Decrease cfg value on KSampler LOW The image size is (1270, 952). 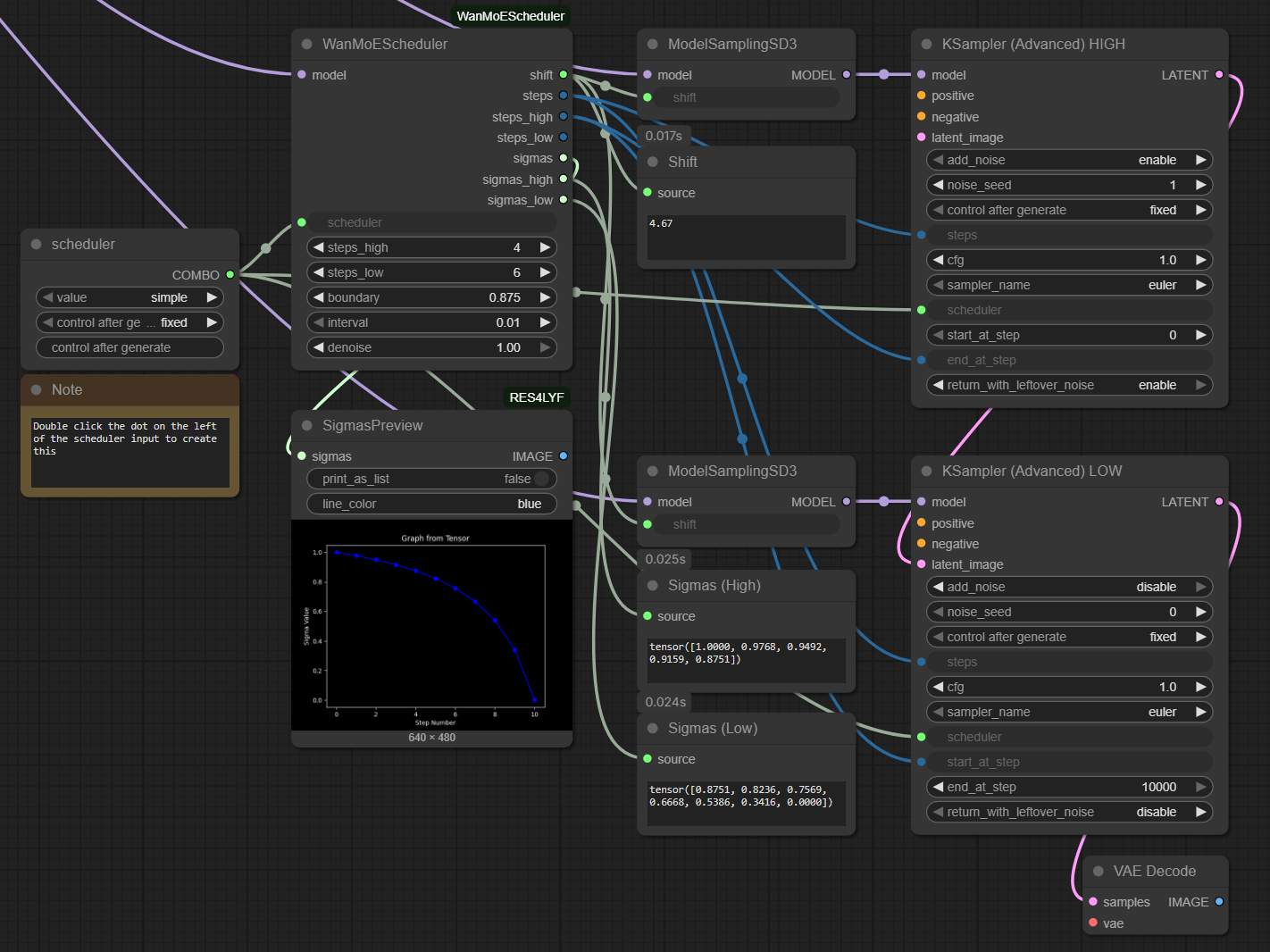[x=939, y=687]
